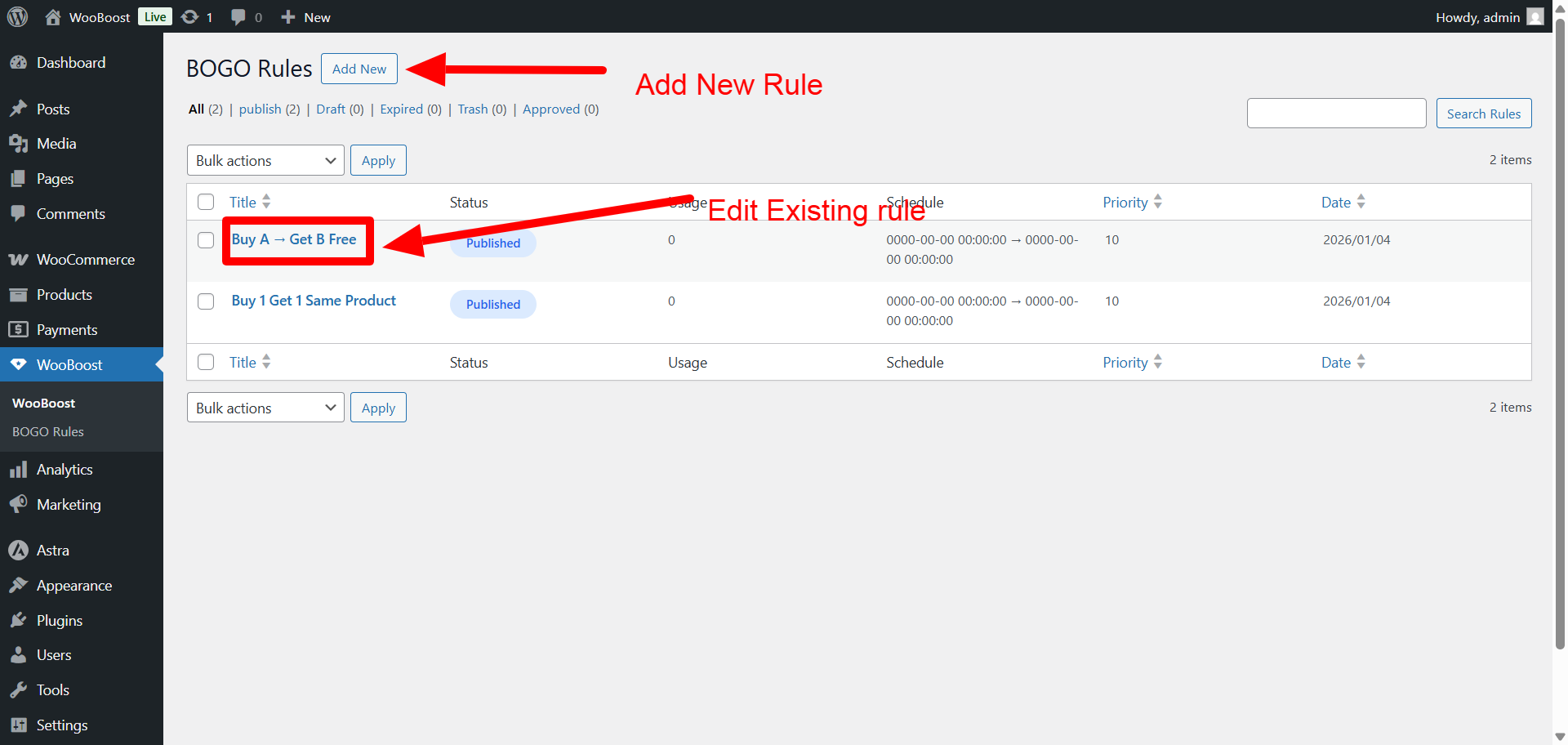The width and height of the screenshot is (1568, 745).
Task: Open the New menu in the admin bar
Action: [x=305, y=16]
